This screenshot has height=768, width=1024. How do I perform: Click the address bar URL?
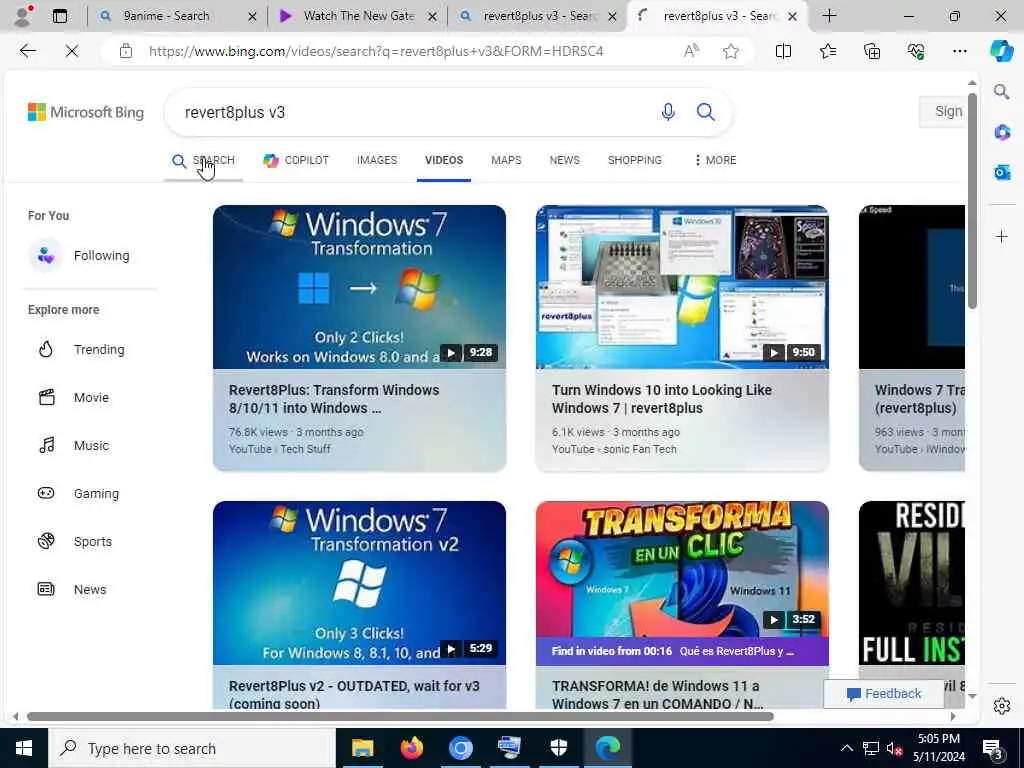[x=376, y=51]
